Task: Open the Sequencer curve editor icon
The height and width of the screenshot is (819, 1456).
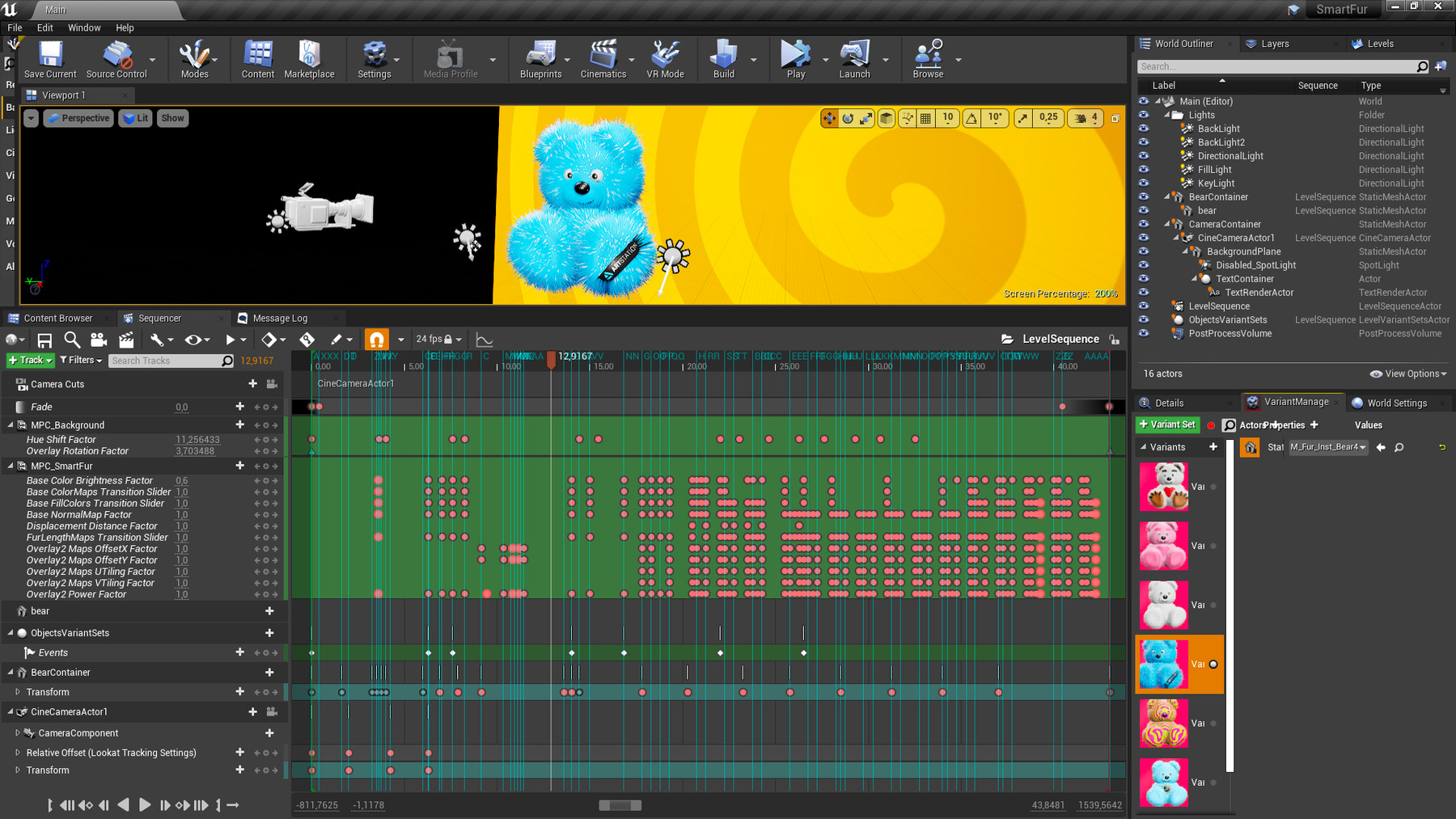Action: 485,340
